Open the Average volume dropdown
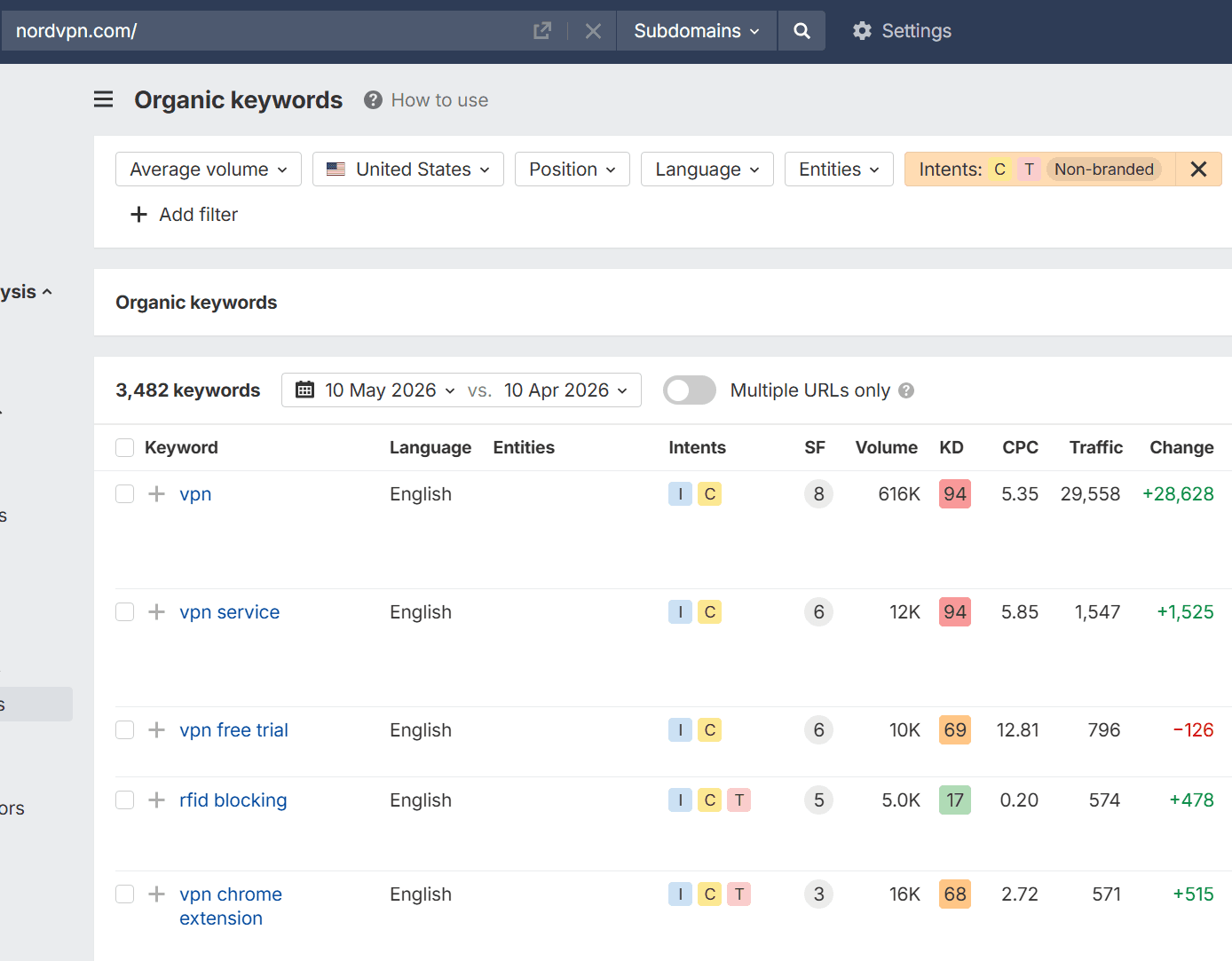 pyautogui.click(x=209, y=169)
